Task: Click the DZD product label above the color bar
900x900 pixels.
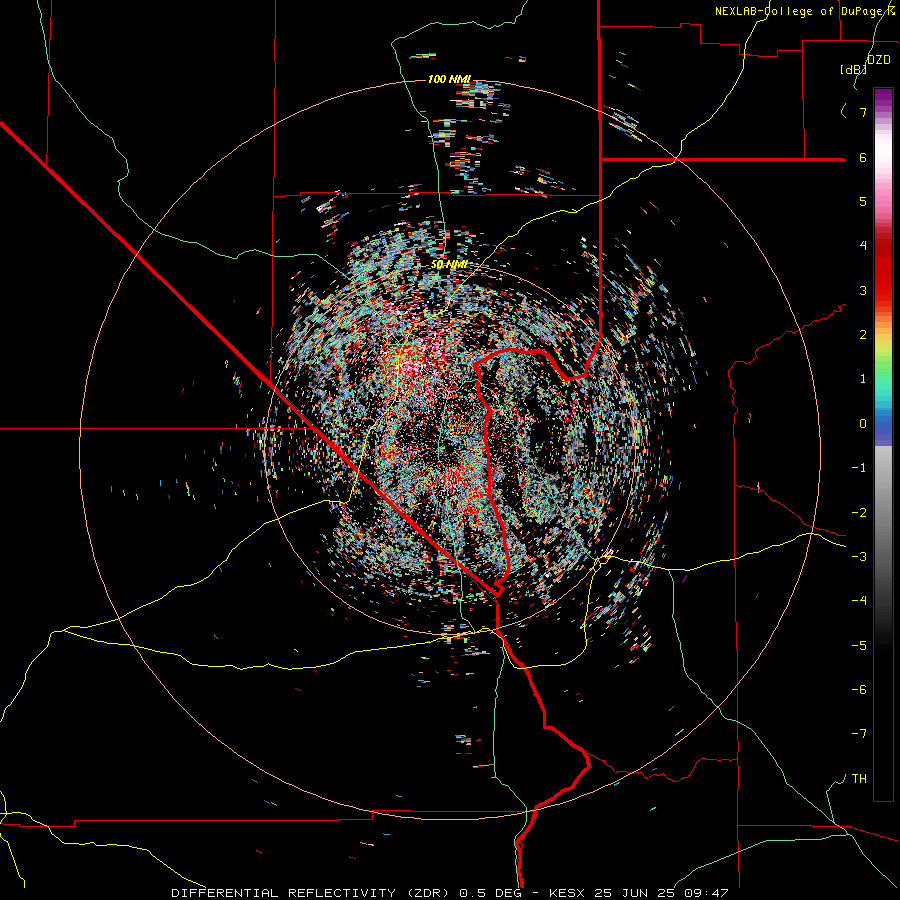Action: 879,59
